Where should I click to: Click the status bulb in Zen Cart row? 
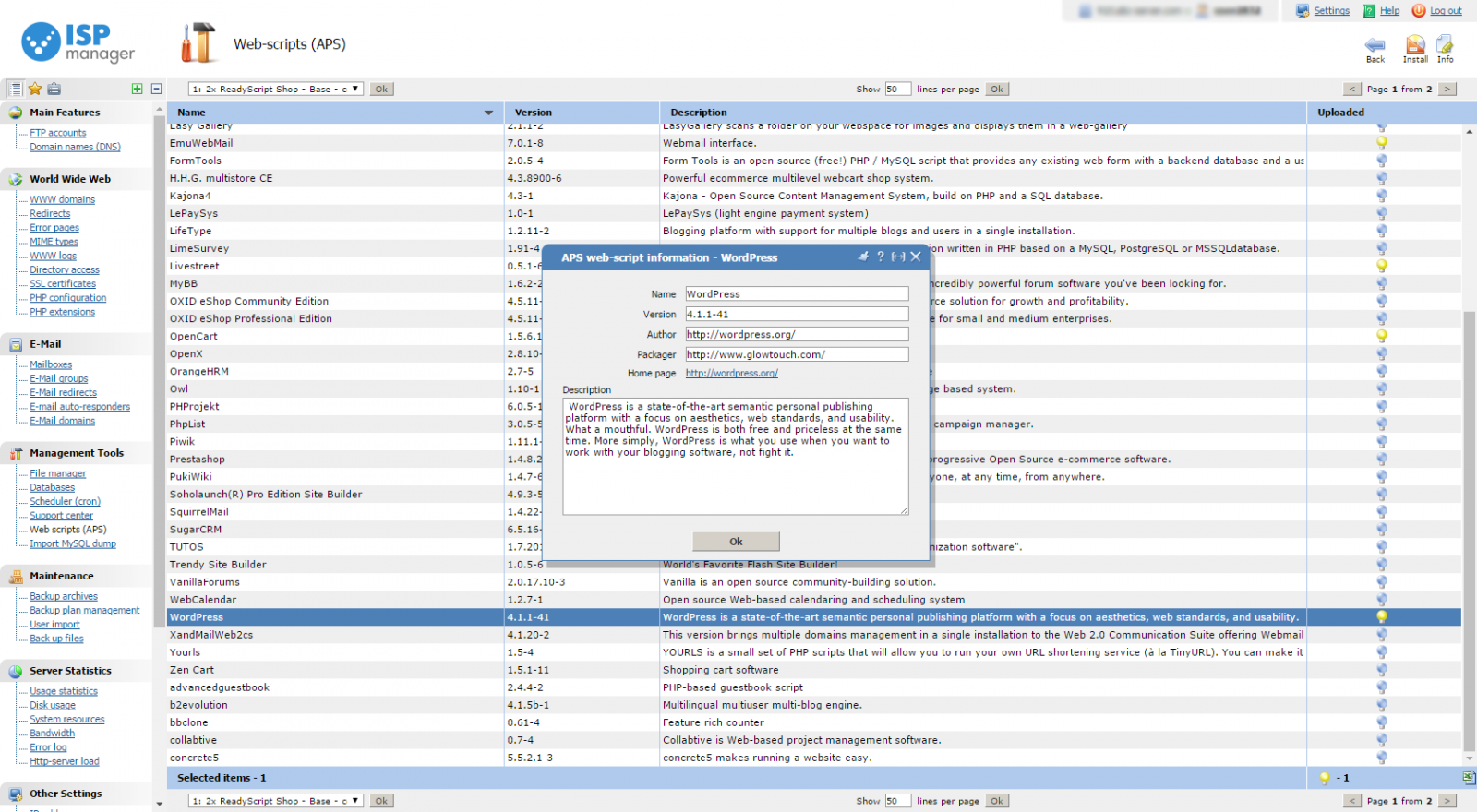click(x=1382, y=670)
